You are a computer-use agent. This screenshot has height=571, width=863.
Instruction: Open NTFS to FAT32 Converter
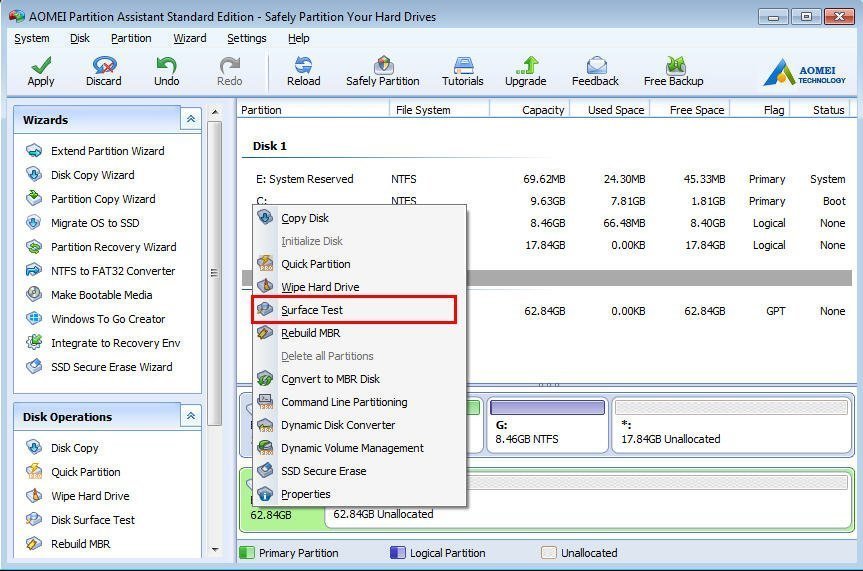pos(113,271)
